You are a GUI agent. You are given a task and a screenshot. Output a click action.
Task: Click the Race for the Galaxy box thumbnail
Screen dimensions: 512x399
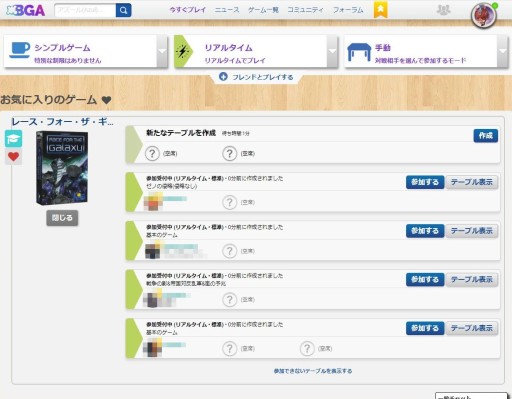tap(62, 168)
